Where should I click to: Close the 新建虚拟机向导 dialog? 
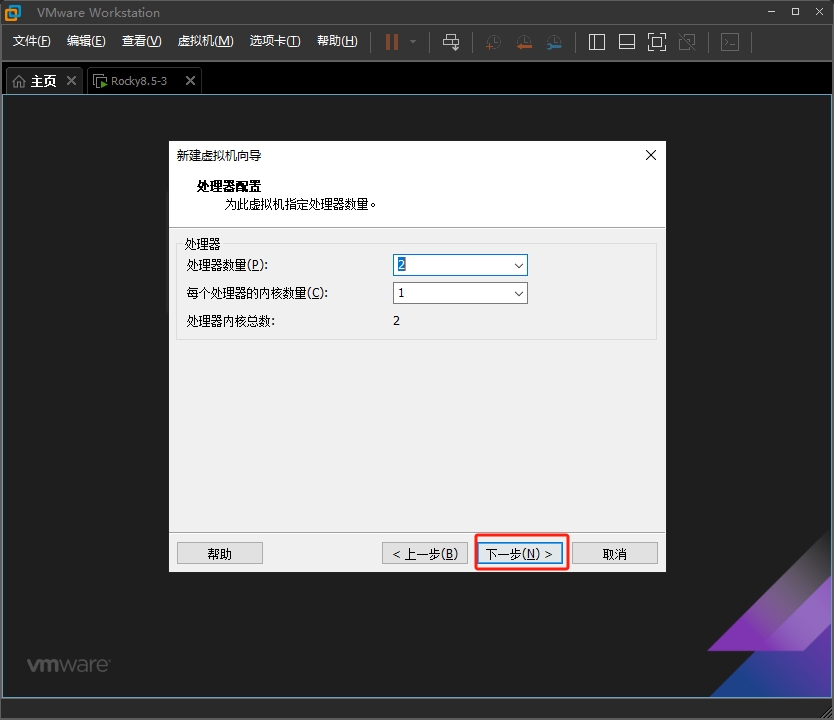[x=650, y=155]
